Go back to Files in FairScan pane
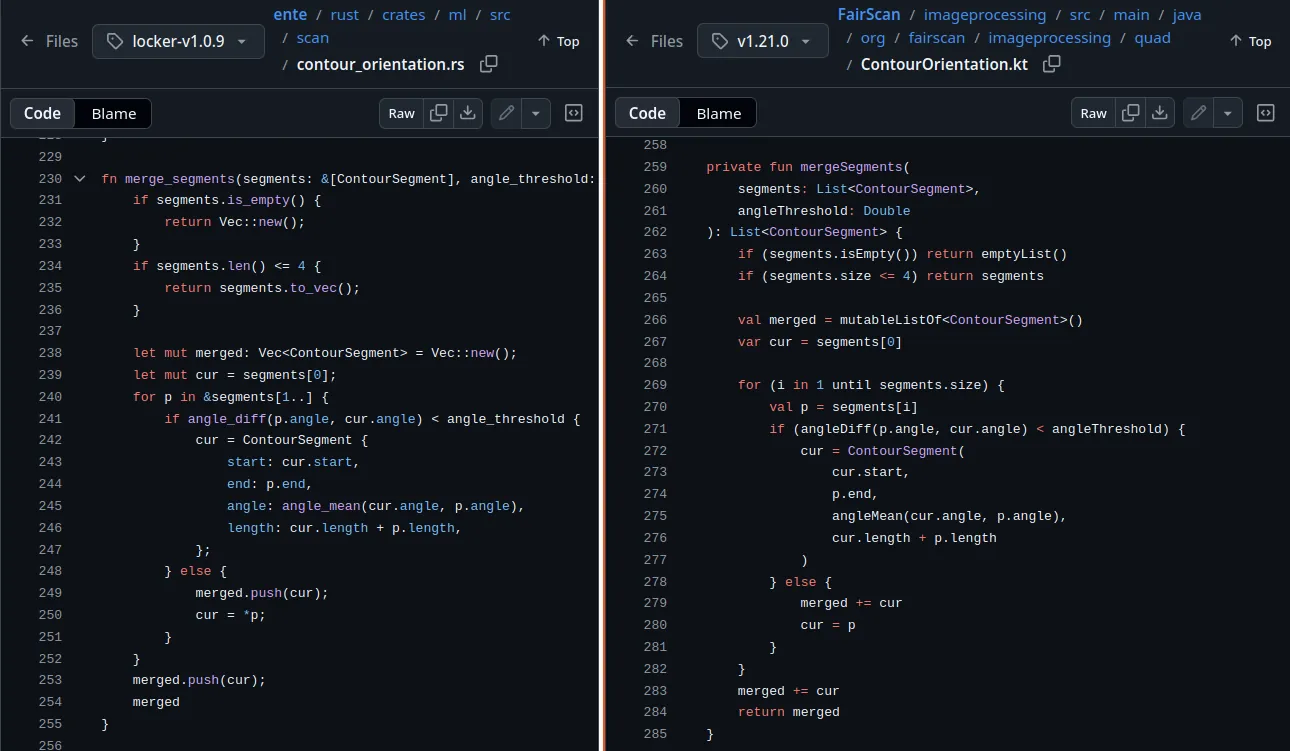The height and width of the screenshot is (751, 1290). click(x=655, y=41)
